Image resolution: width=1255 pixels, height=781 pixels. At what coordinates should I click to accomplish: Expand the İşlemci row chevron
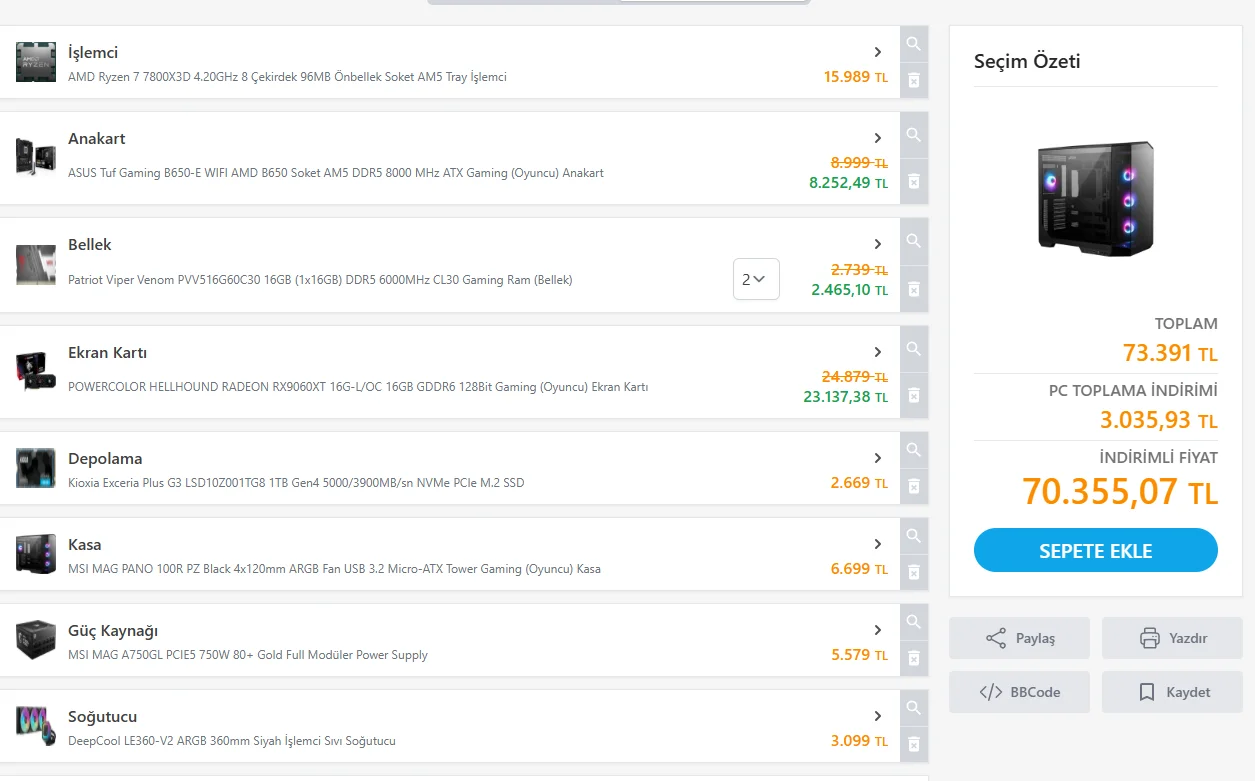point(878,52)
